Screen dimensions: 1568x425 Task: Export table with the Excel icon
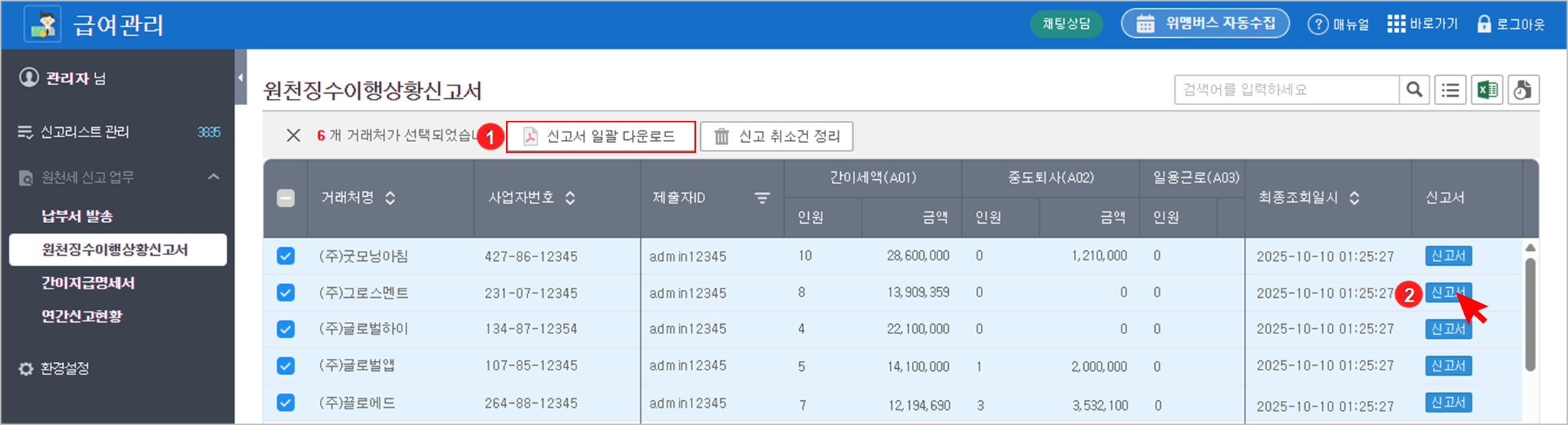[1487, 90]
